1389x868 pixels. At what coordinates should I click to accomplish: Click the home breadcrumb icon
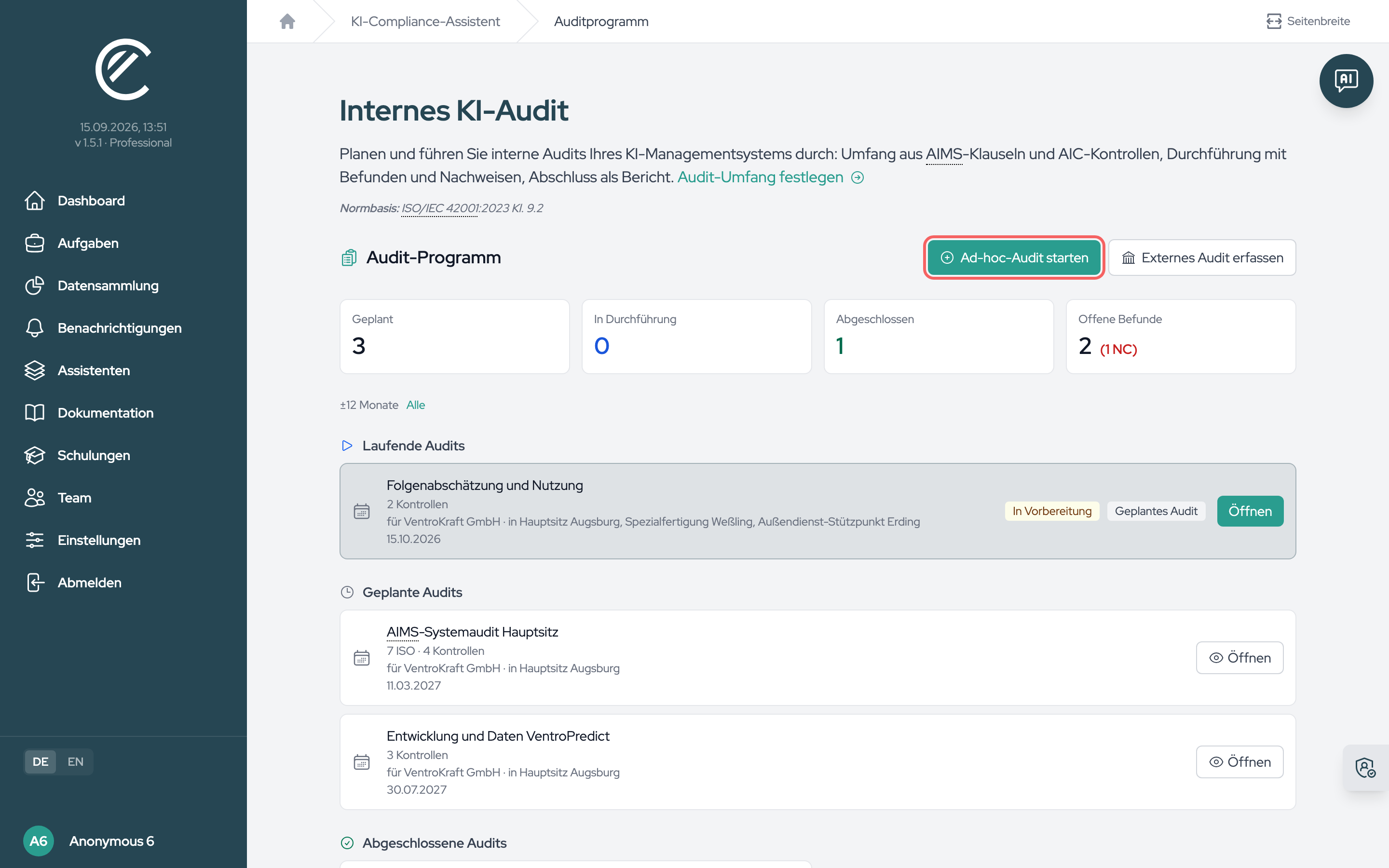tap(287, 21)
